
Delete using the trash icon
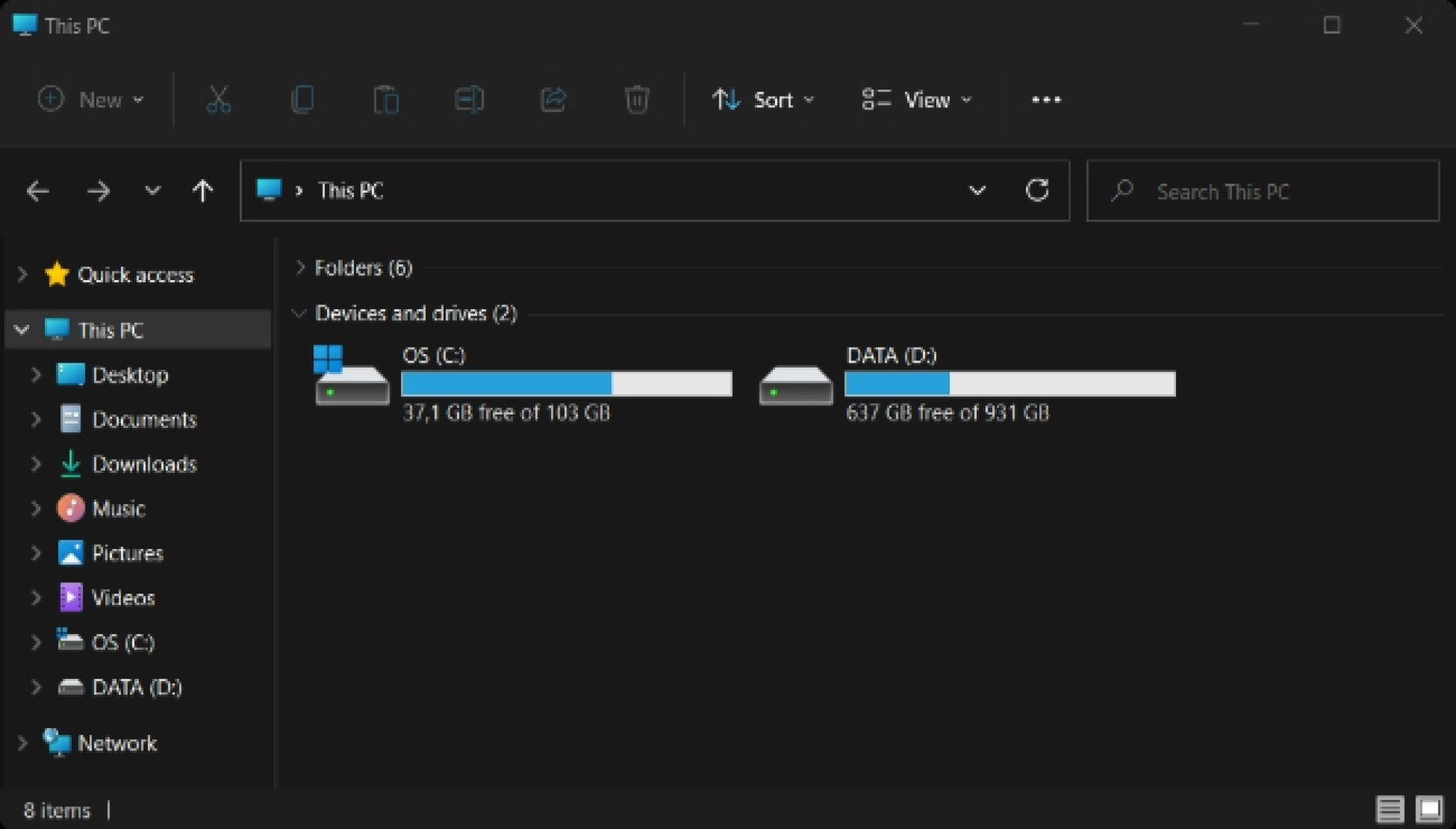(636, 100)
